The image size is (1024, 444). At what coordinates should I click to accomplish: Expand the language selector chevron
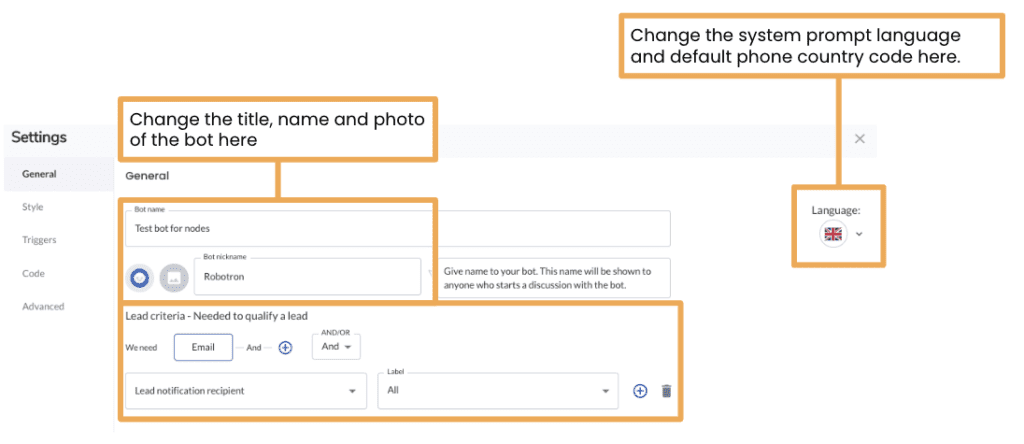click(x=858, y=234)
